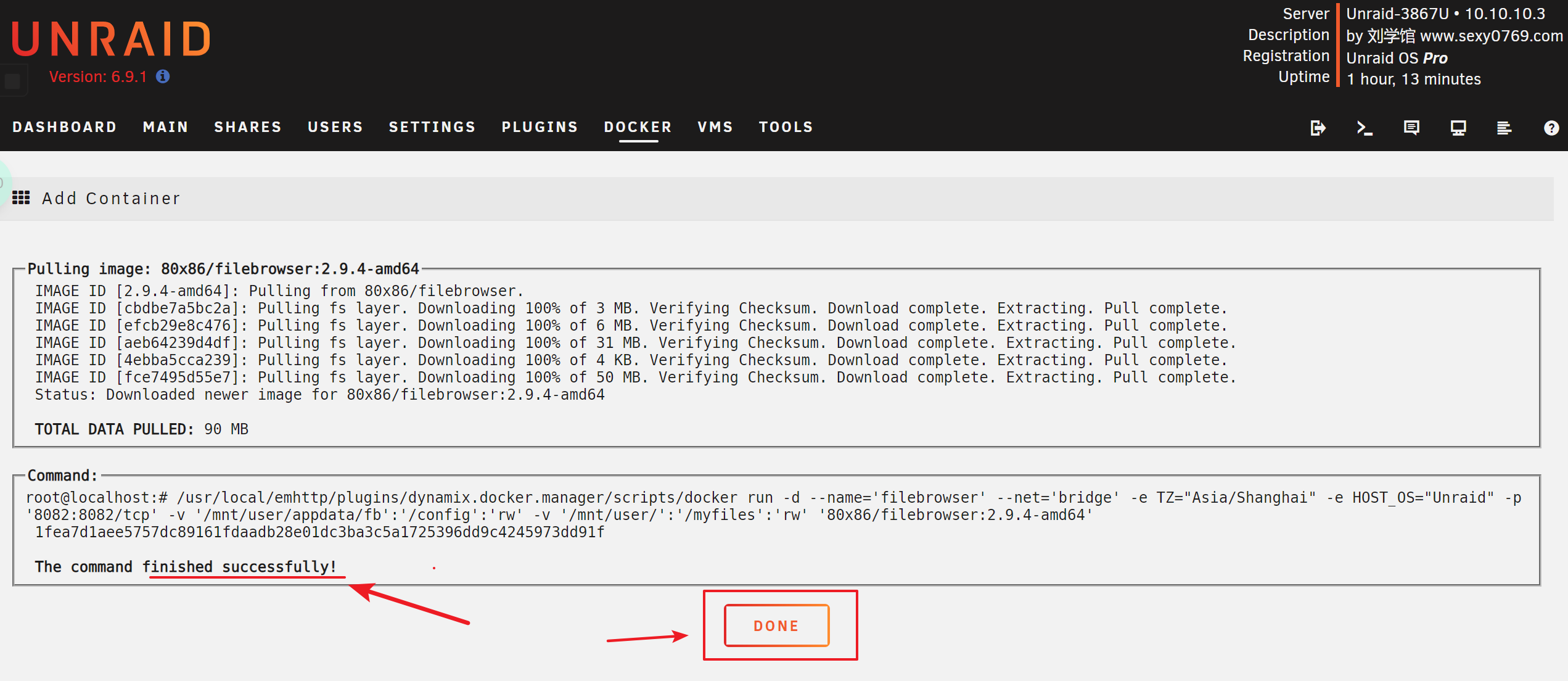Click container hash starting 1fea7d1aee57
Screen dimensions: 1568x681
[x=319, y=532]
